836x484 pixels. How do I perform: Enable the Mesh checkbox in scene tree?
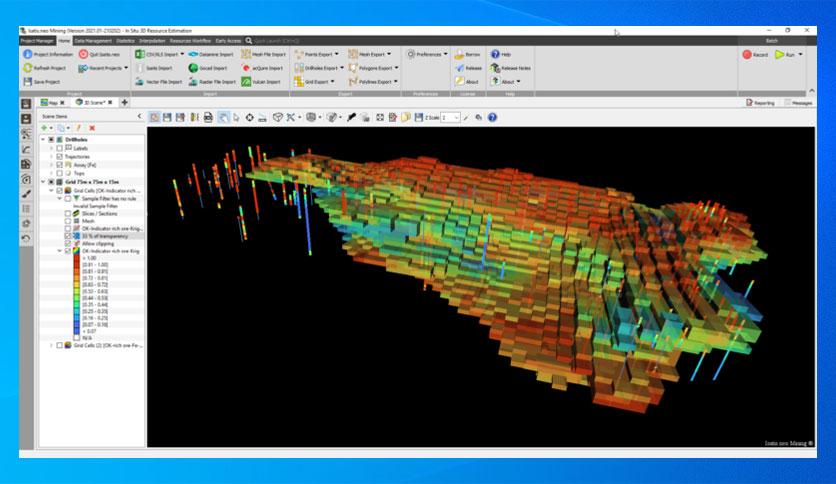point(68,221)
